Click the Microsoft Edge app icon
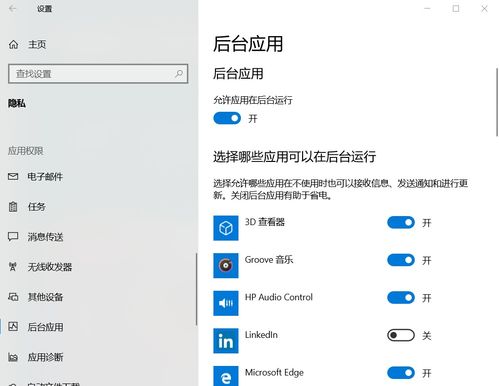 click(226, 376)
